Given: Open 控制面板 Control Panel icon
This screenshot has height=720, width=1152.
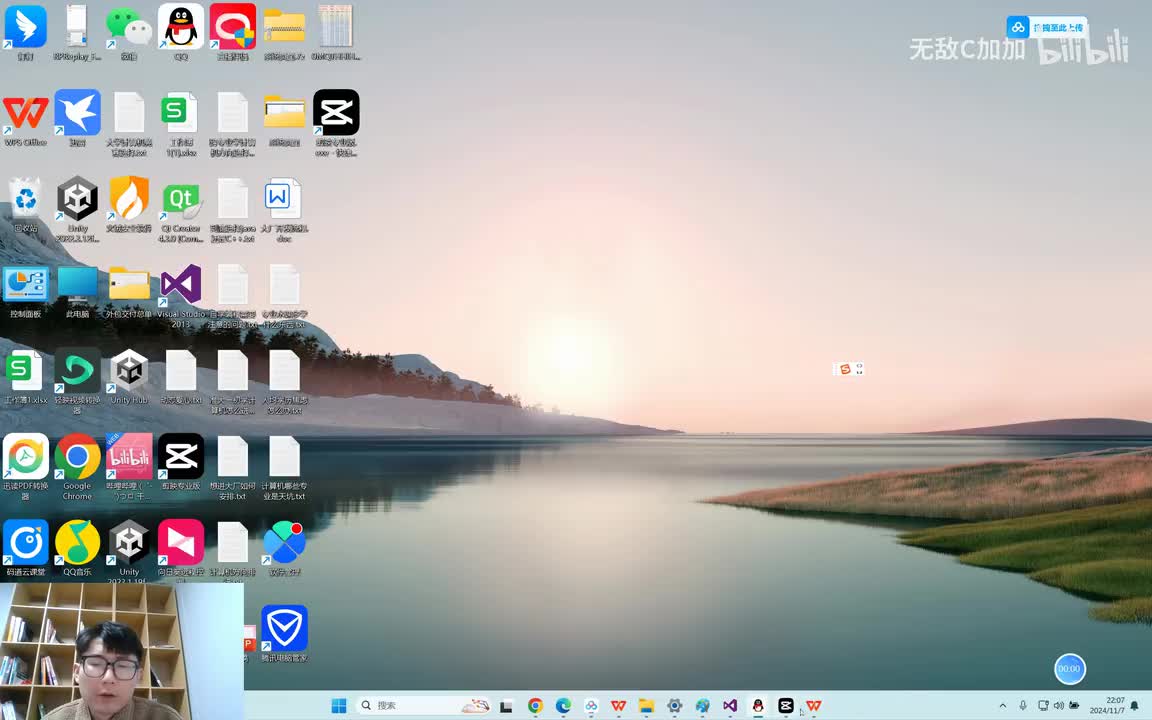Looking at the screenshot, I should click(26, 284).
